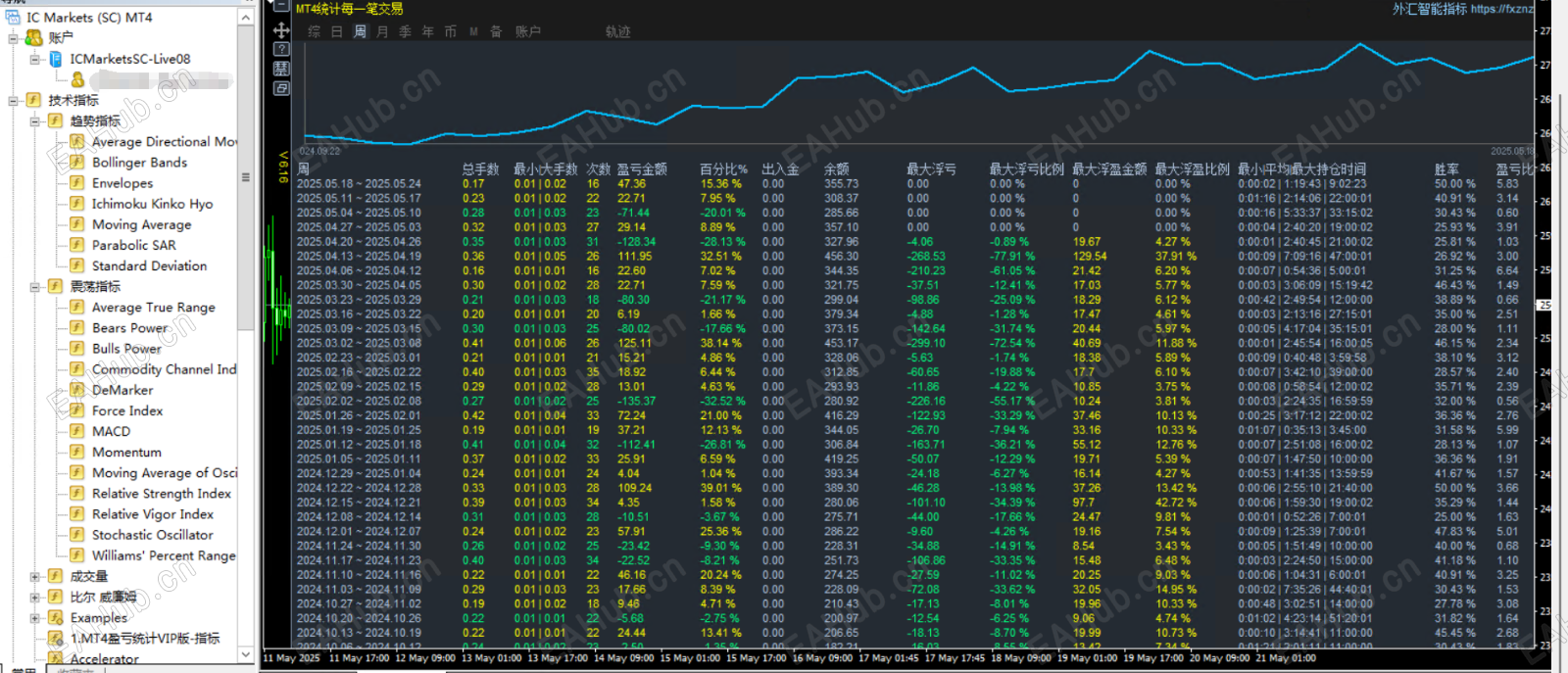
Task: Collapse the 技术指标 tree node
Action: pos(14,100)
